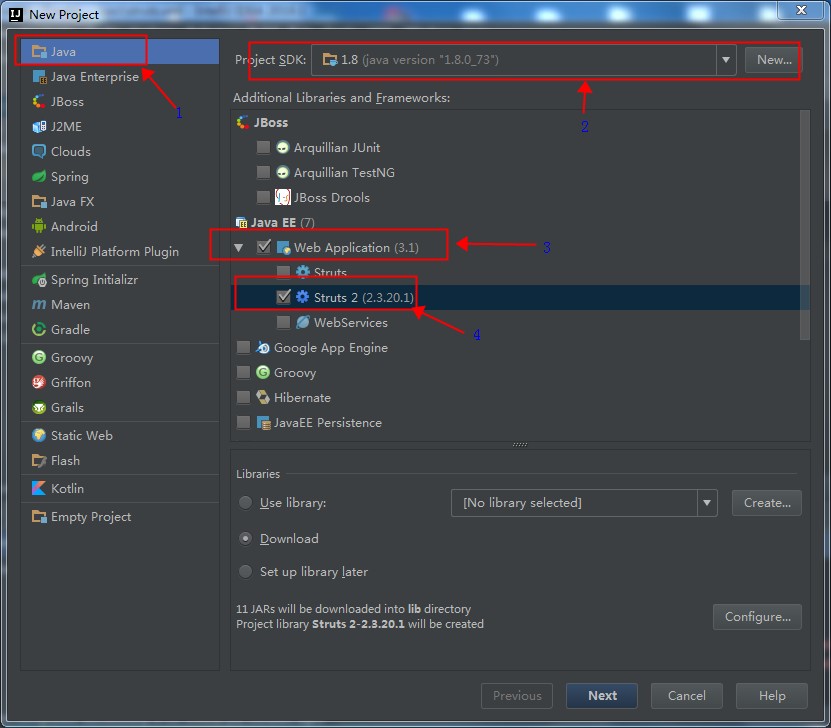This screenshot has width=831, height=728.
Task: Enable the Arquillian JUnit checkbox
Action: 263,147
